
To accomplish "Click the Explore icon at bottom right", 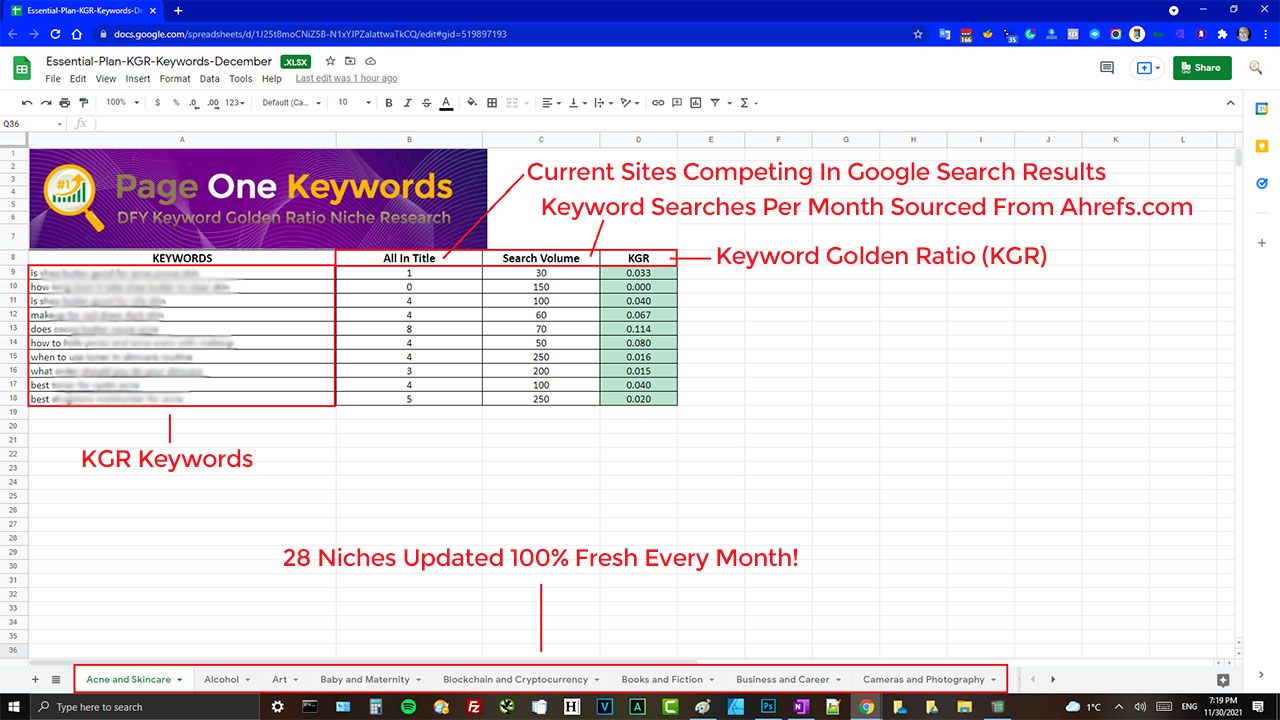I will tap(1222, 680).
